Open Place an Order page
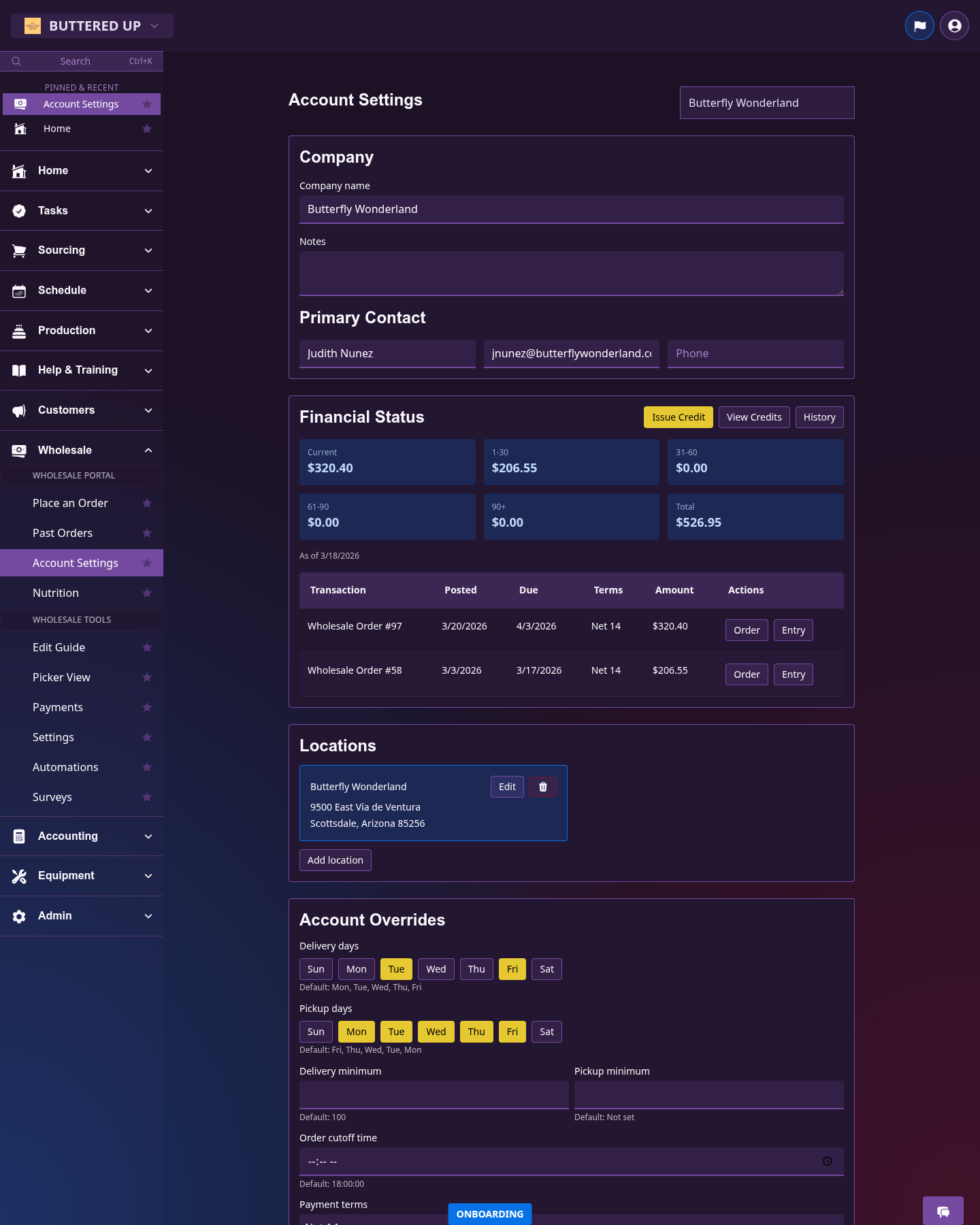This screenshot has height=1225, width=980. (70, 503)
